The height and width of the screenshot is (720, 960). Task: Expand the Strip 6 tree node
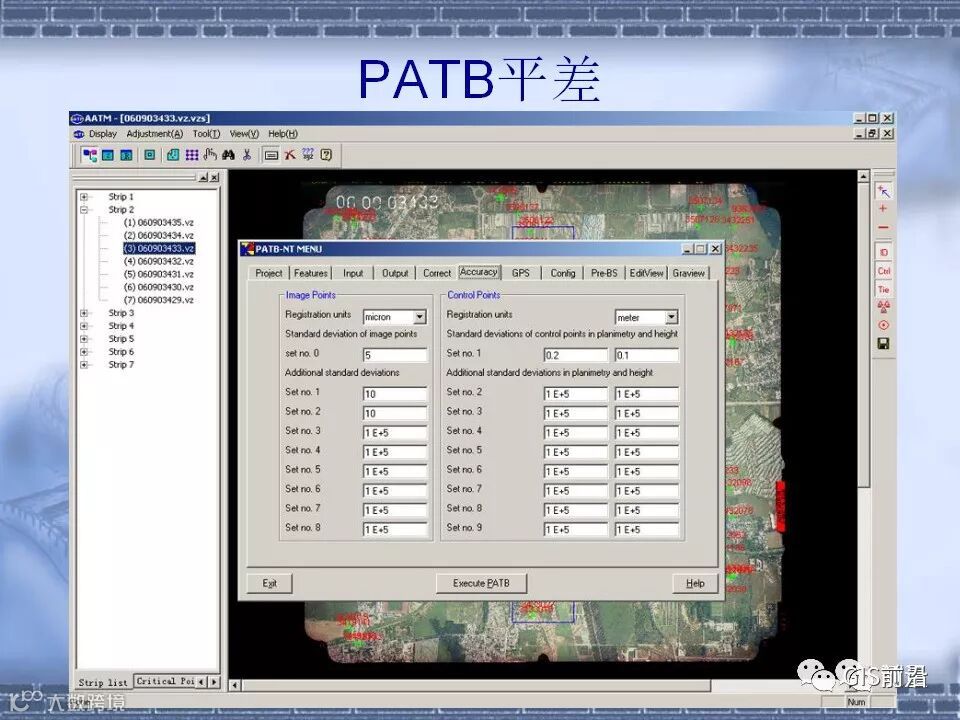(x=84, y=351)
